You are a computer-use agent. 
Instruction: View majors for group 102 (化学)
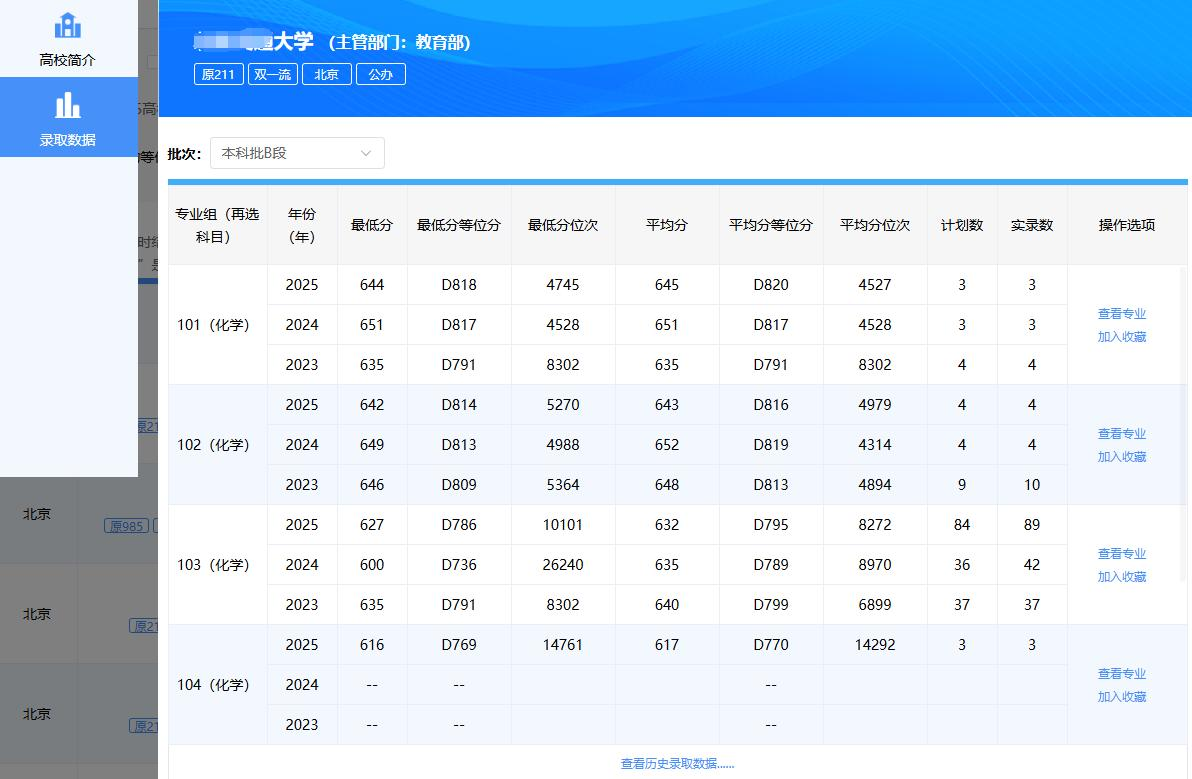click(1121, 433)
